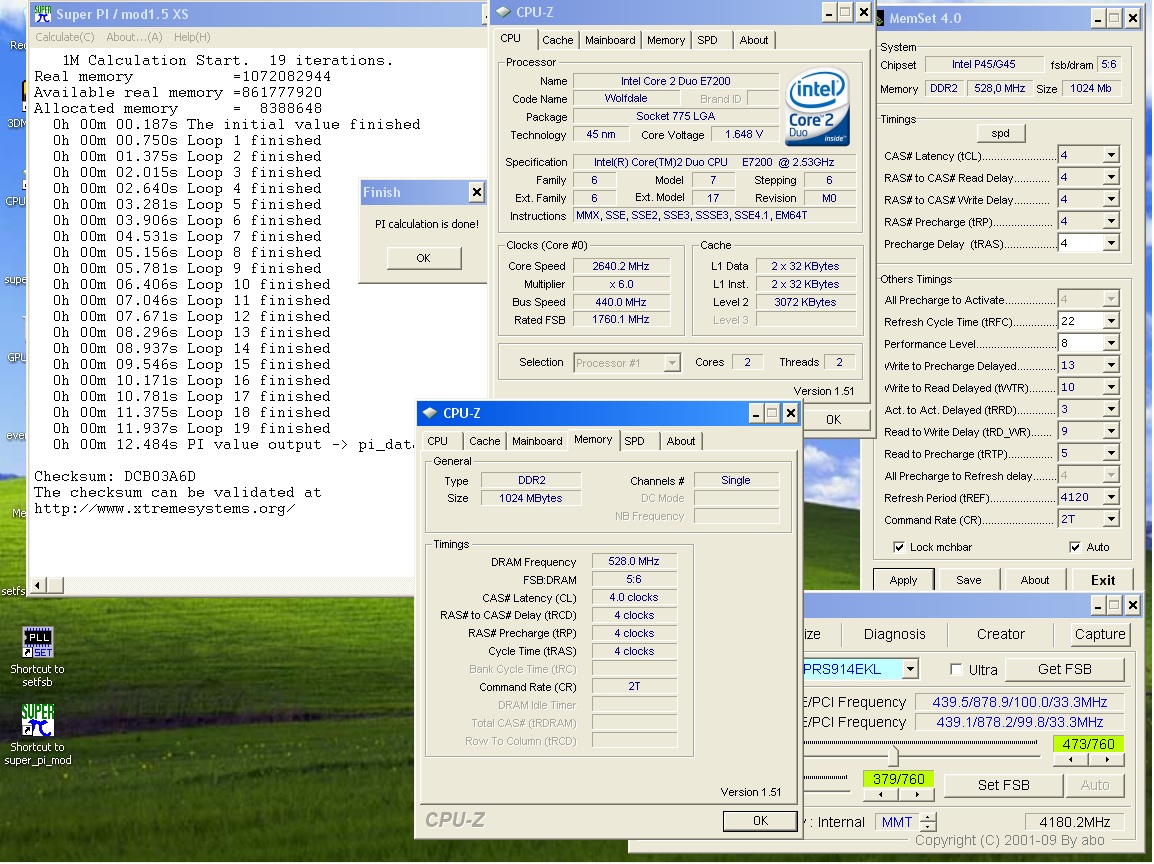Toggle the Lock mchbar checkbox
Viewport: 1154px width, 864px height.
coord(899,547)
